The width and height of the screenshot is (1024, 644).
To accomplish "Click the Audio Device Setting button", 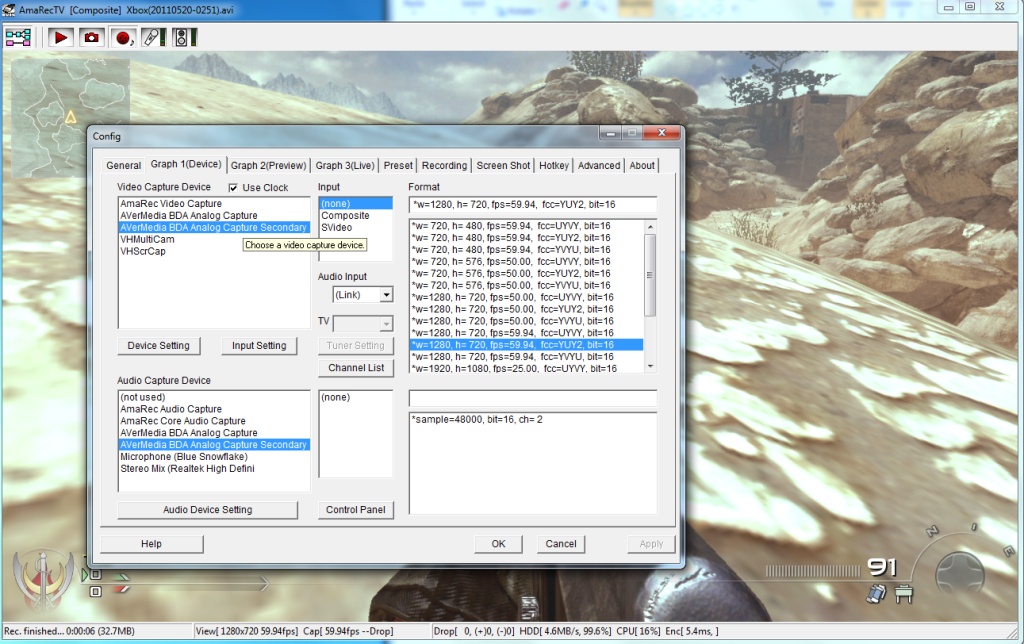I will click(208, 509).
